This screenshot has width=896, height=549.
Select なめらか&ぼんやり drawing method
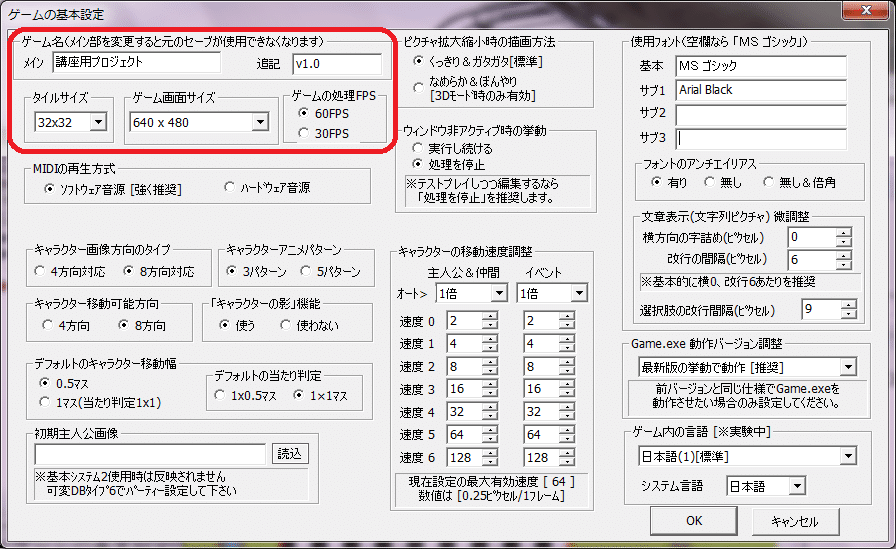click(x=419, y=87)
